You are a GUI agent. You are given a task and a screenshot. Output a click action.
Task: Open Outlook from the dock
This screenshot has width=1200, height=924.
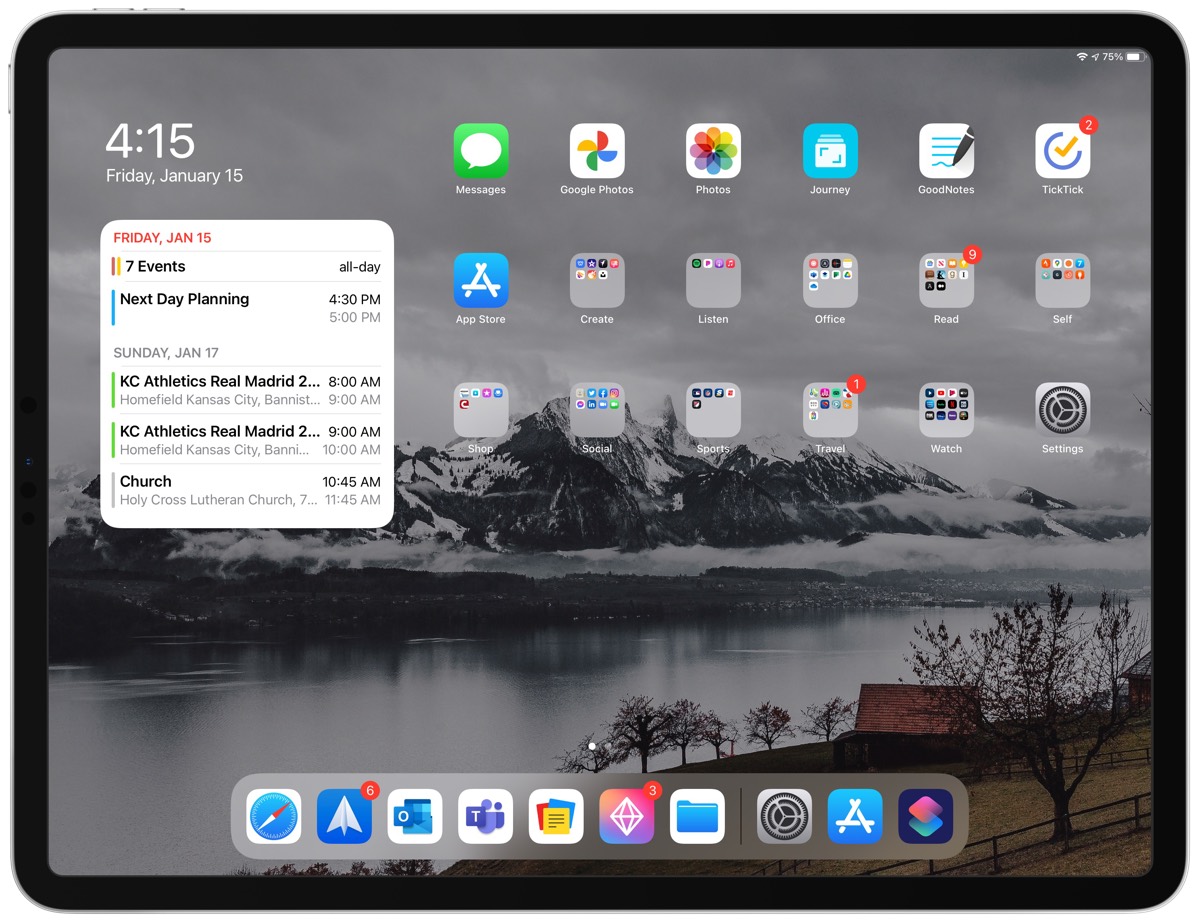pyautogui.click(x=415, y=816)
